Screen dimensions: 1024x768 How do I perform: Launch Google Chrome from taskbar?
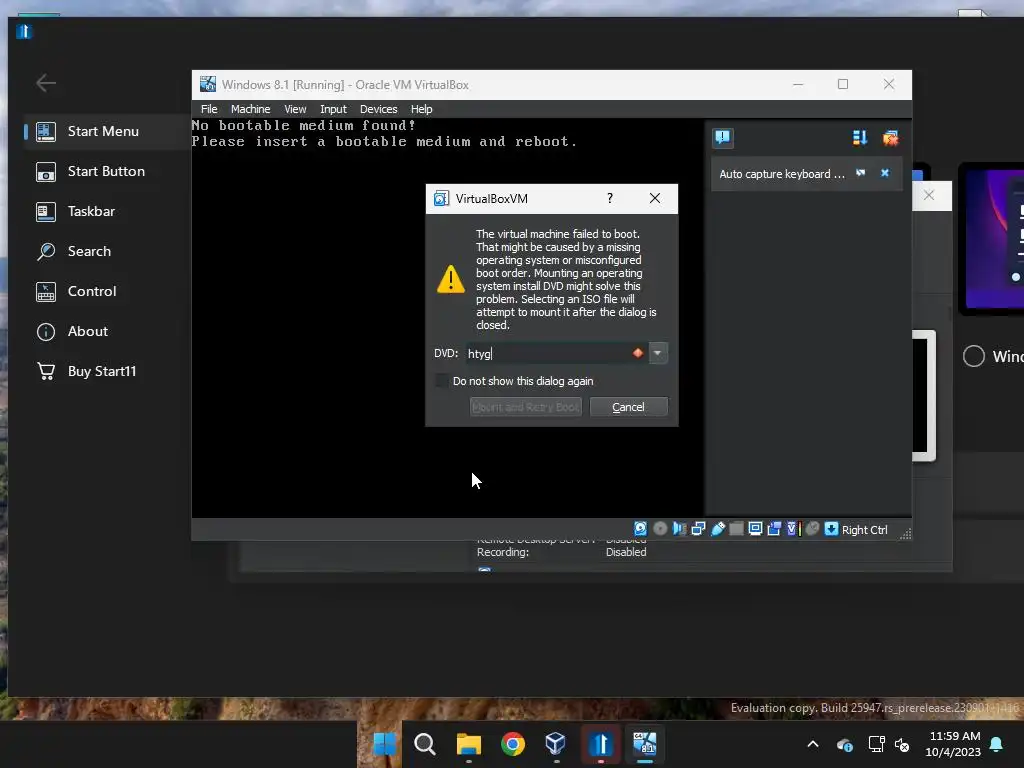click(x=513, y=744)
